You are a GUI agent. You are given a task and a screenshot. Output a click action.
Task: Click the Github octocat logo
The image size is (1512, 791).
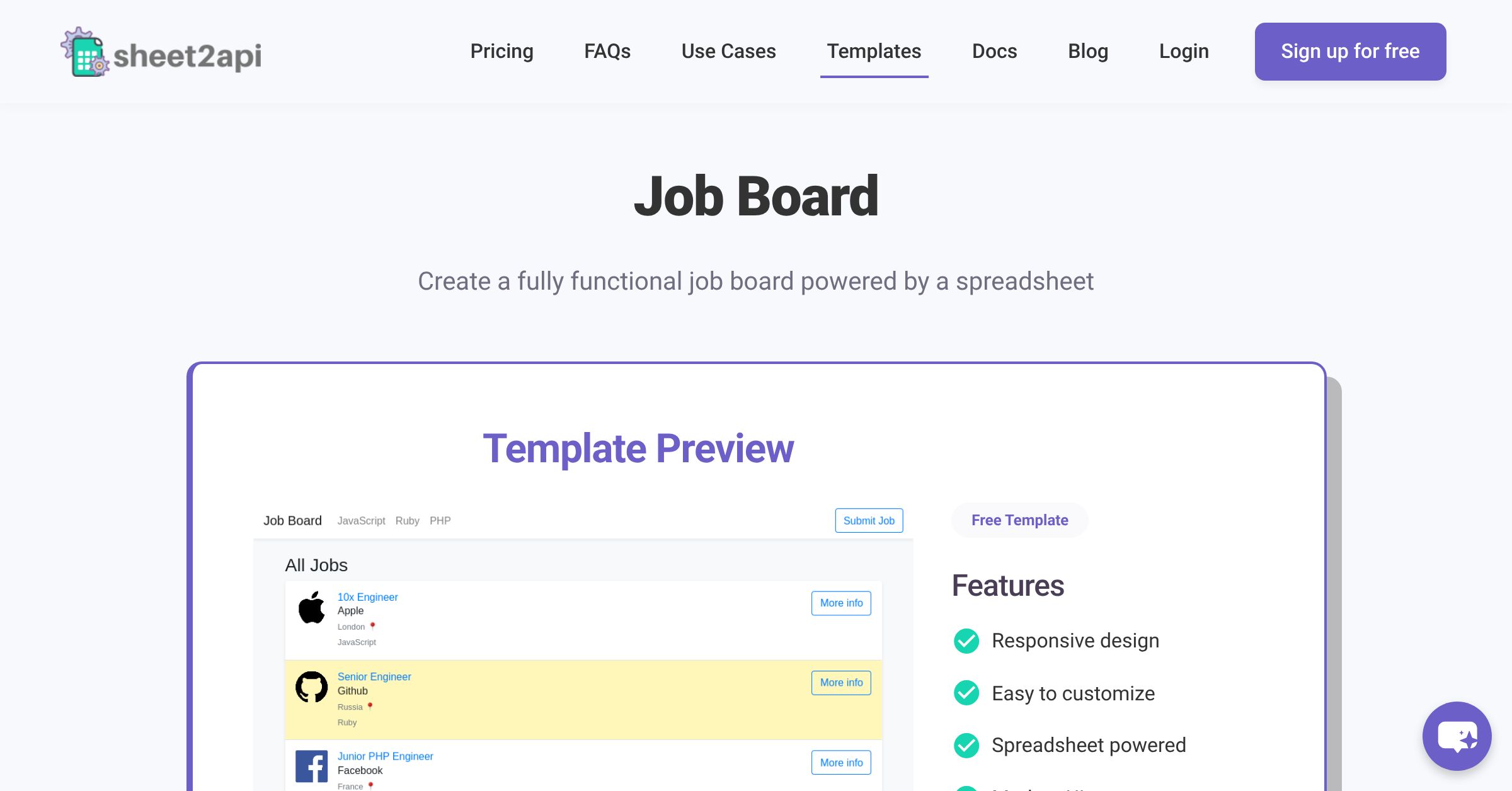click(x=312, y=687)
